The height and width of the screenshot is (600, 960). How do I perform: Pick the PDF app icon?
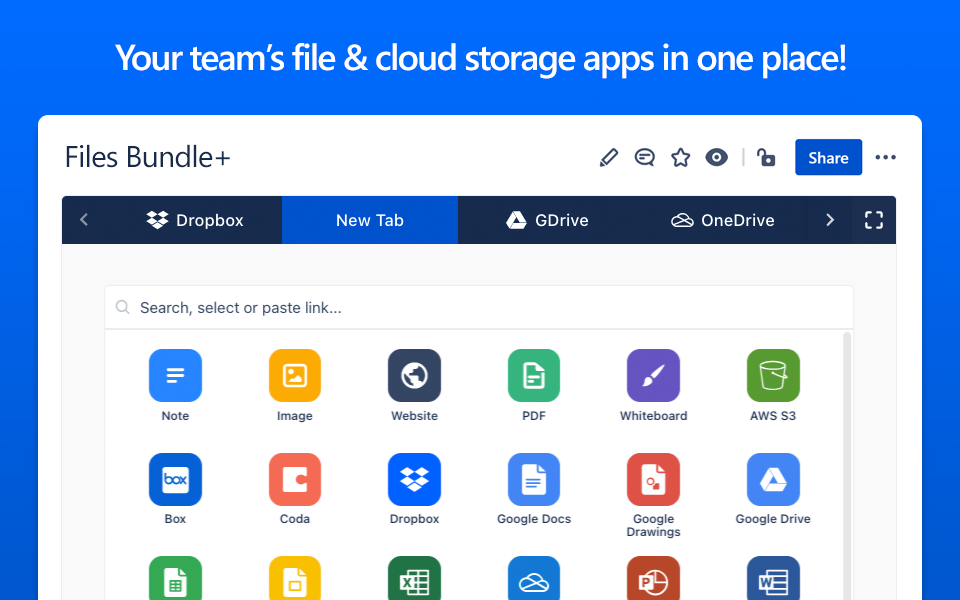pyautogui.click(x=534, y=375)
